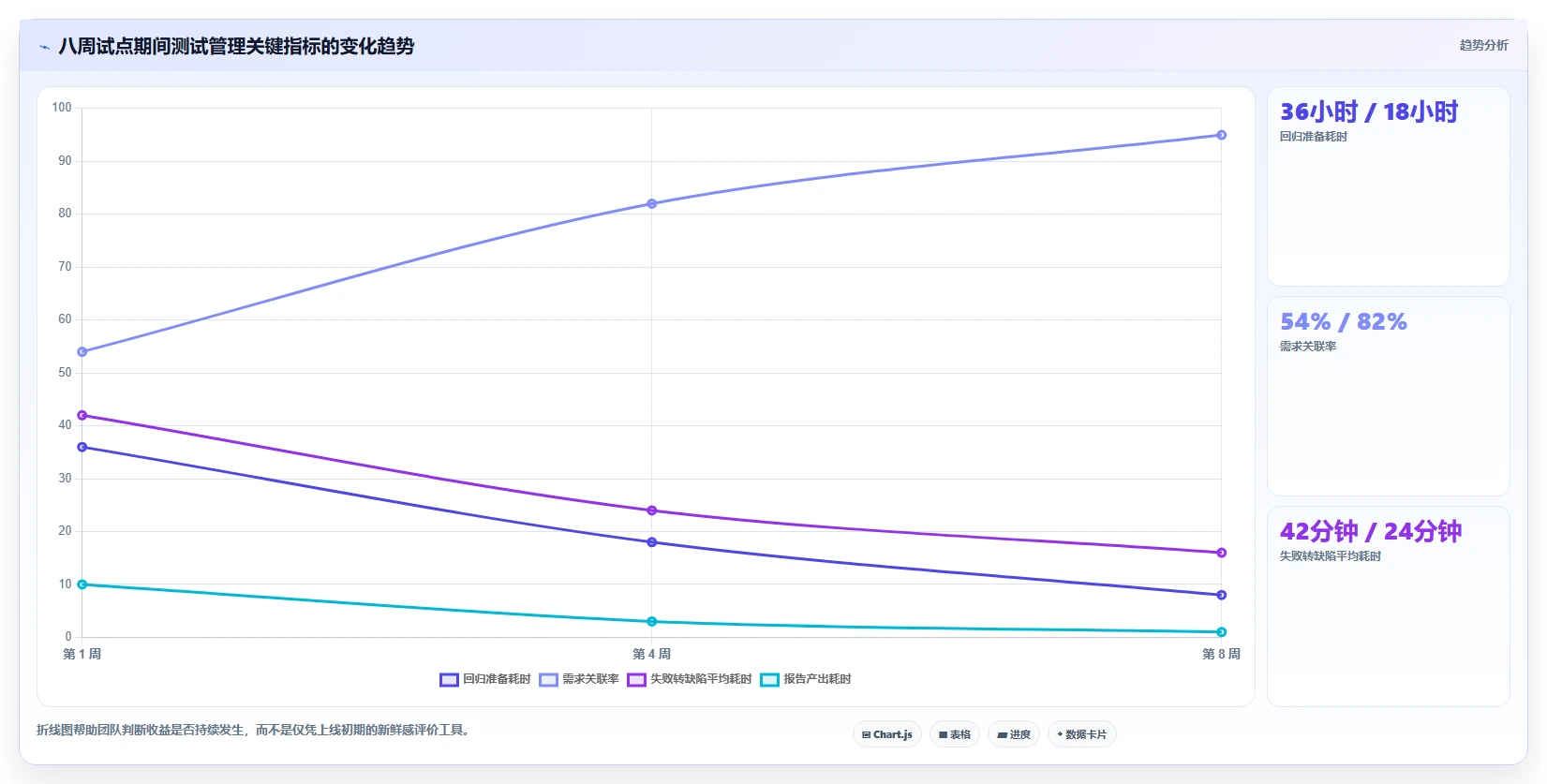Click the 需求关联率 caption in second card
The width and height of the screenshot is (1547, 784).
(1308, 347)
